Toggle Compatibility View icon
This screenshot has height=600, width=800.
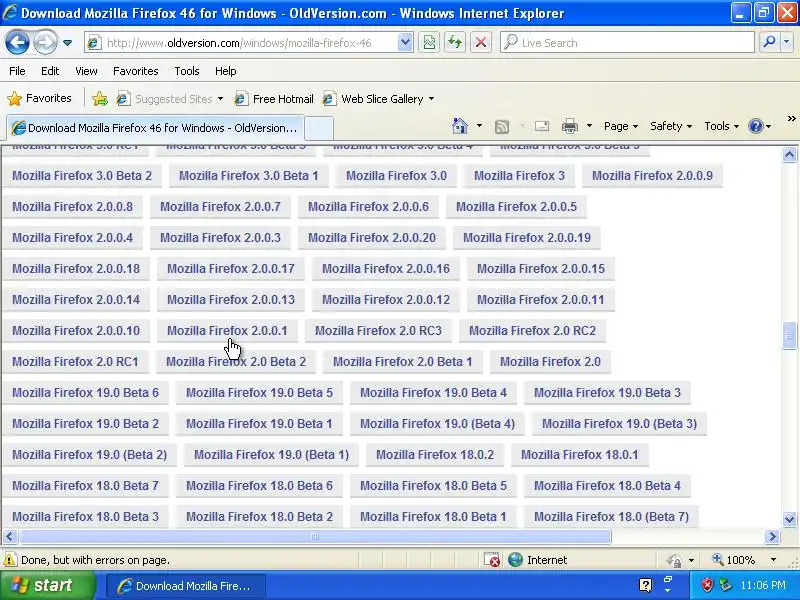pyautogui.click(x=429, y=43)
